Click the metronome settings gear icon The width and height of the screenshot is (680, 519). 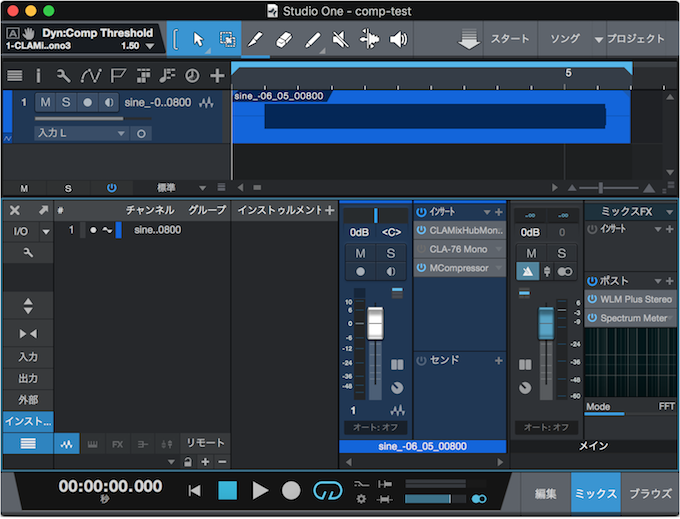361,499
